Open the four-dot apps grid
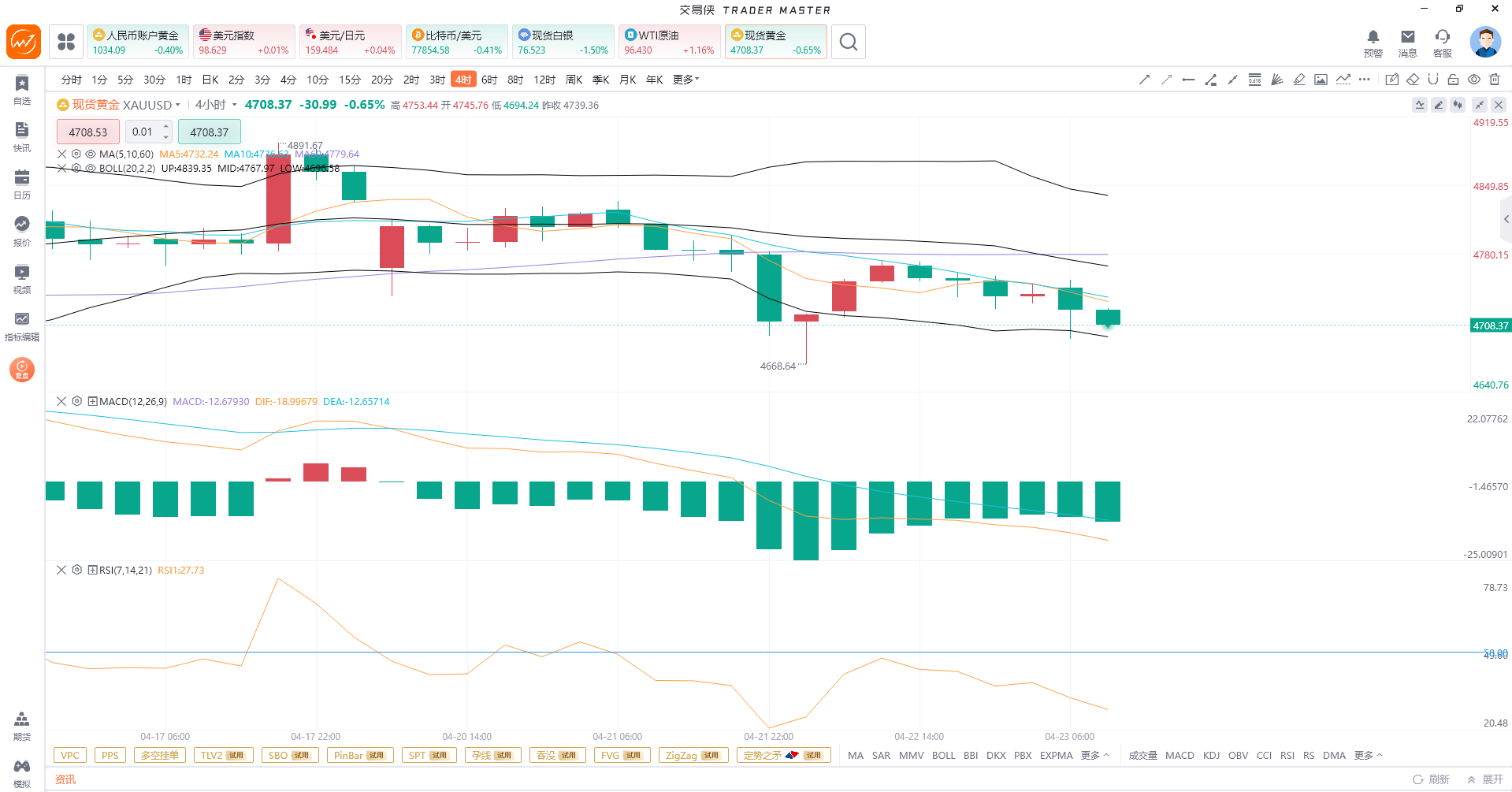 66,42
